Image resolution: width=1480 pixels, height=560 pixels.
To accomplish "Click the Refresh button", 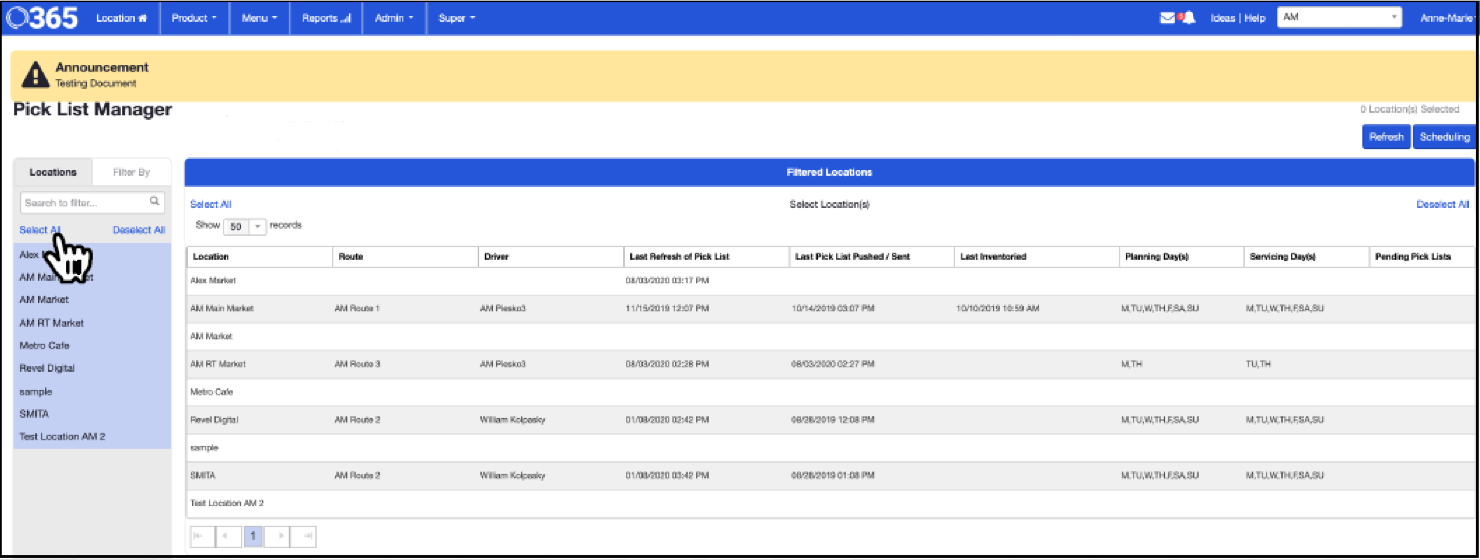I will coord(1386,137).
